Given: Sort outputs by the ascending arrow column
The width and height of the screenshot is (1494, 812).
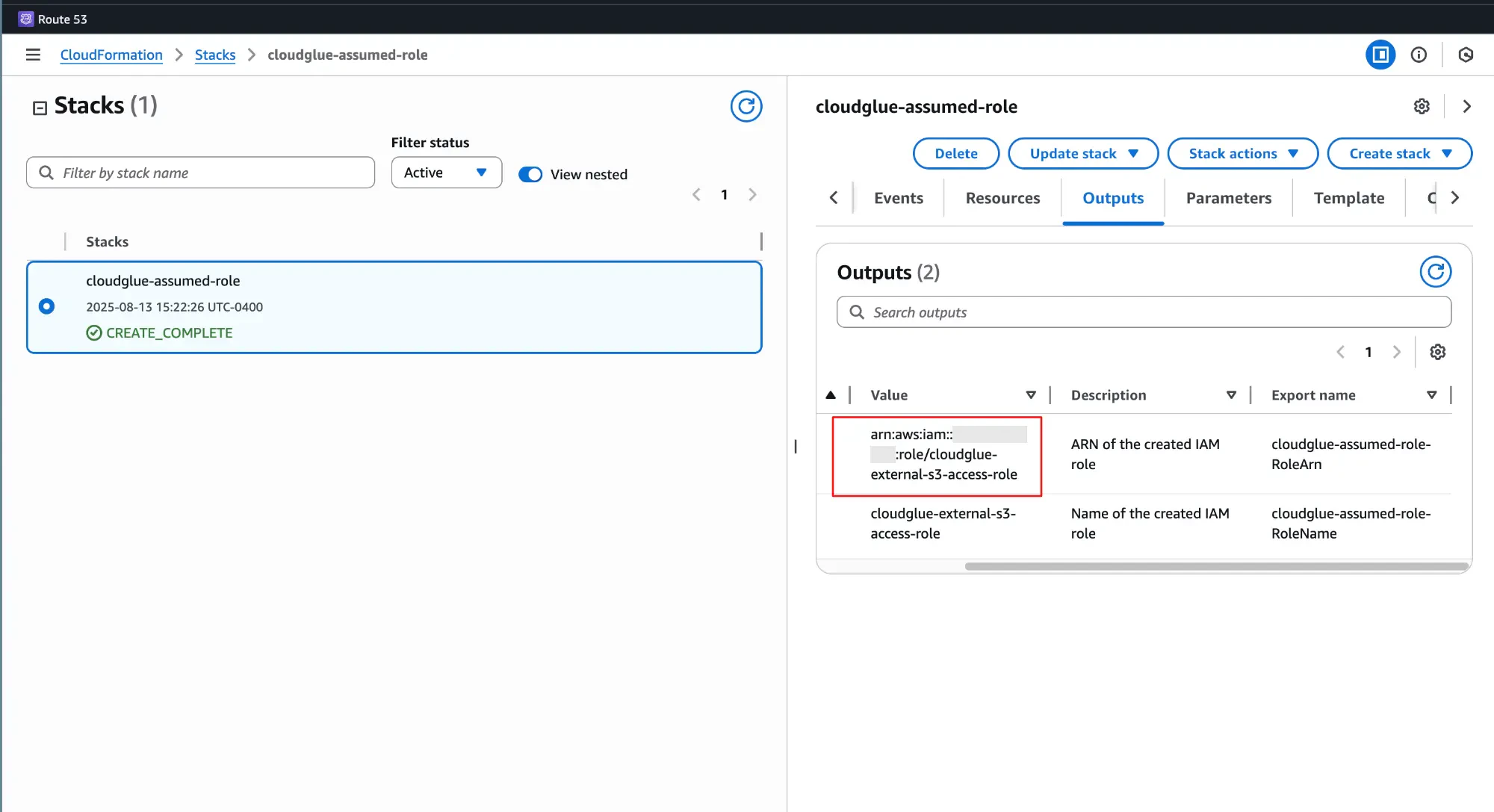Looking at the screenshot, I should pyautogui.click(x=831, y=395).
